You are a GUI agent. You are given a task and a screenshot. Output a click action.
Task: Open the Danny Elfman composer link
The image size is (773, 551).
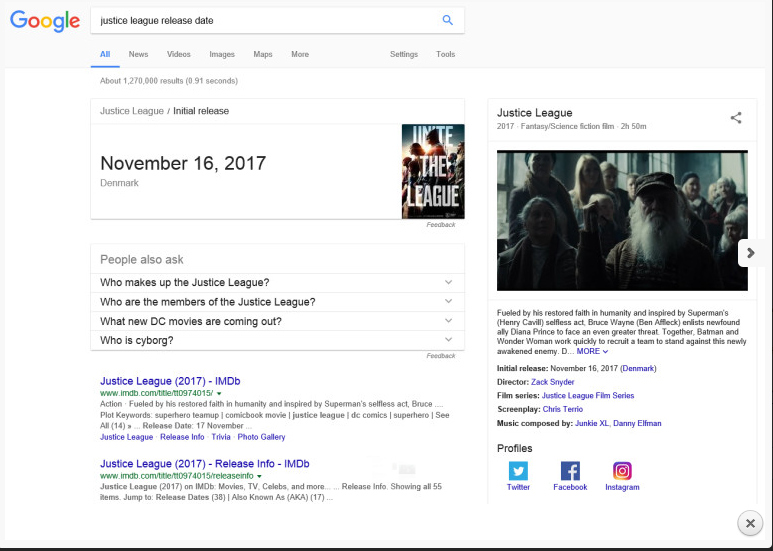click(x=637, y=423)
